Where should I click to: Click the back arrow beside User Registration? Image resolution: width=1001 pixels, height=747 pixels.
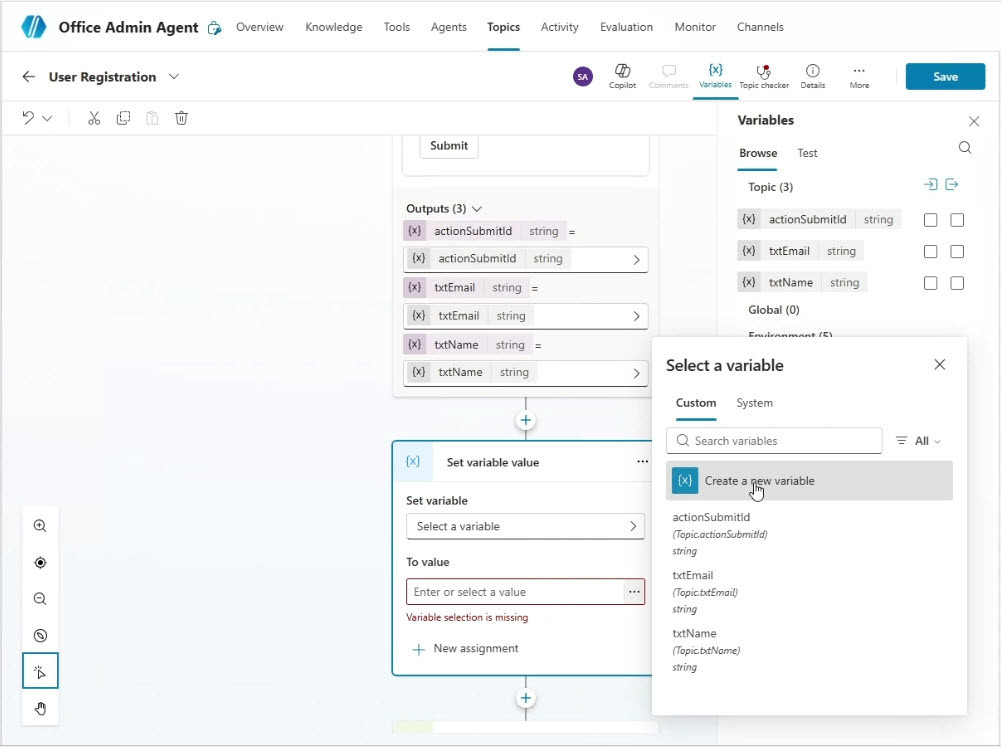point(28,77)
